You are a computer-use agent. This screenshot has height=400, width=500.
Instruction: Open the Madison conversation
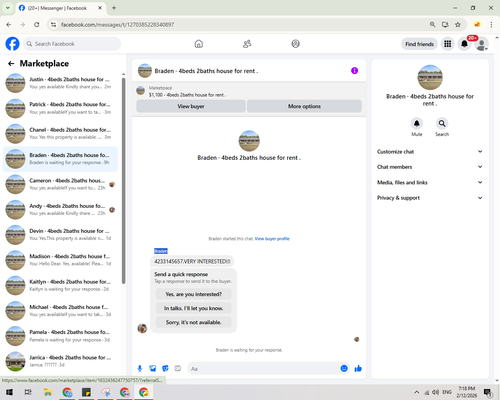[x=60, y=260]
